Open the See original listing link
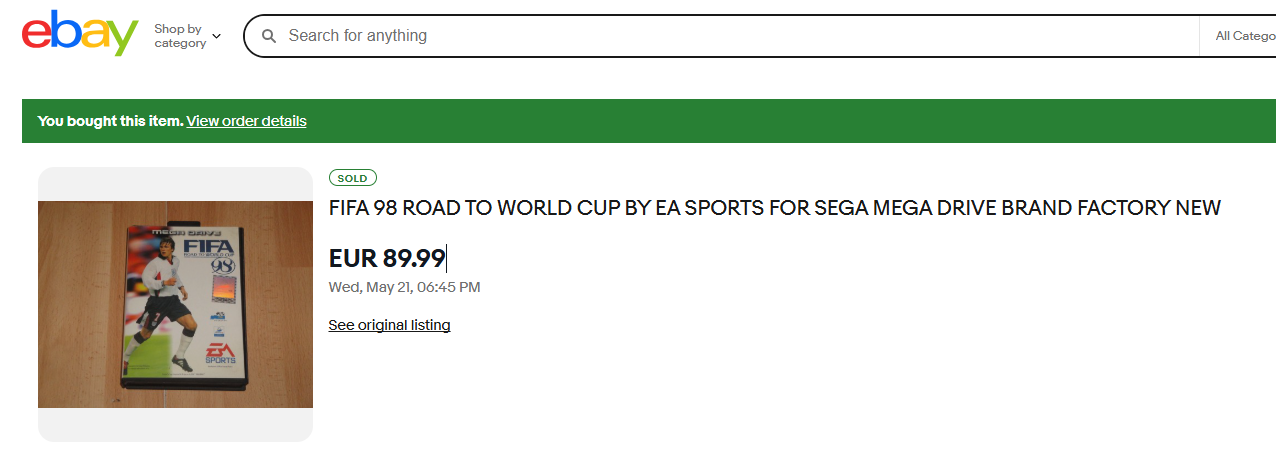 (389, 325)
